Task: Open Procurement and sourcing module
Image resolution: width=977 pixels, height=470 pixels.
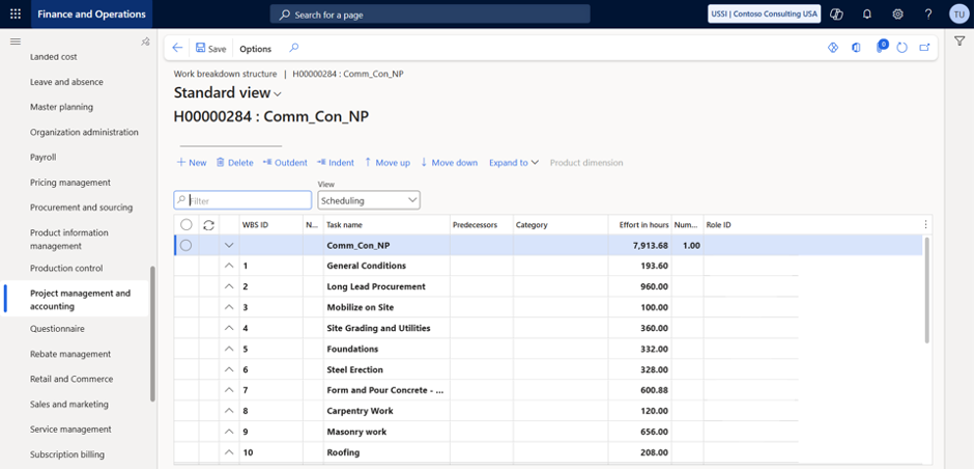Action: (81, 207)
